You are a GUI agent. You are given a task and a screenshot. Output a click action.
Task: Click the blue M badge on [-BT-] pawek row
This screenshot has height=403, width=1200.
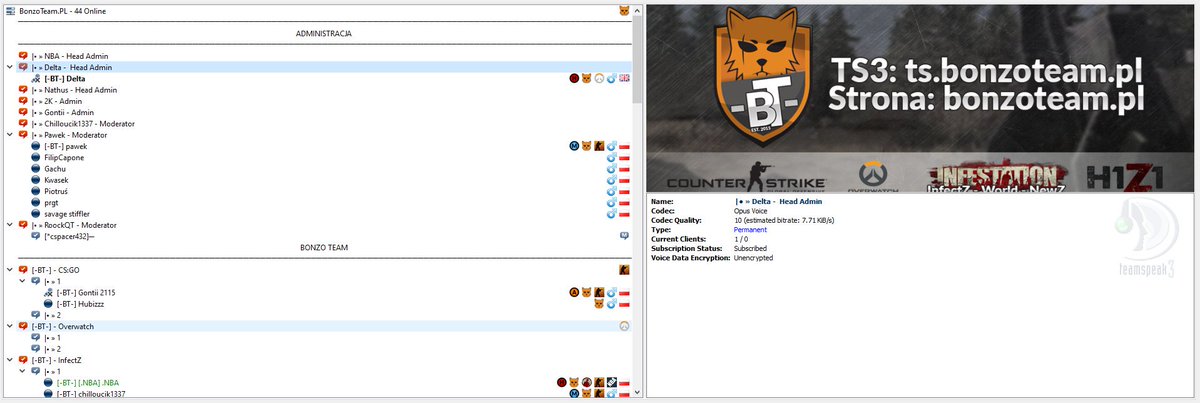[x=575, y=146]
